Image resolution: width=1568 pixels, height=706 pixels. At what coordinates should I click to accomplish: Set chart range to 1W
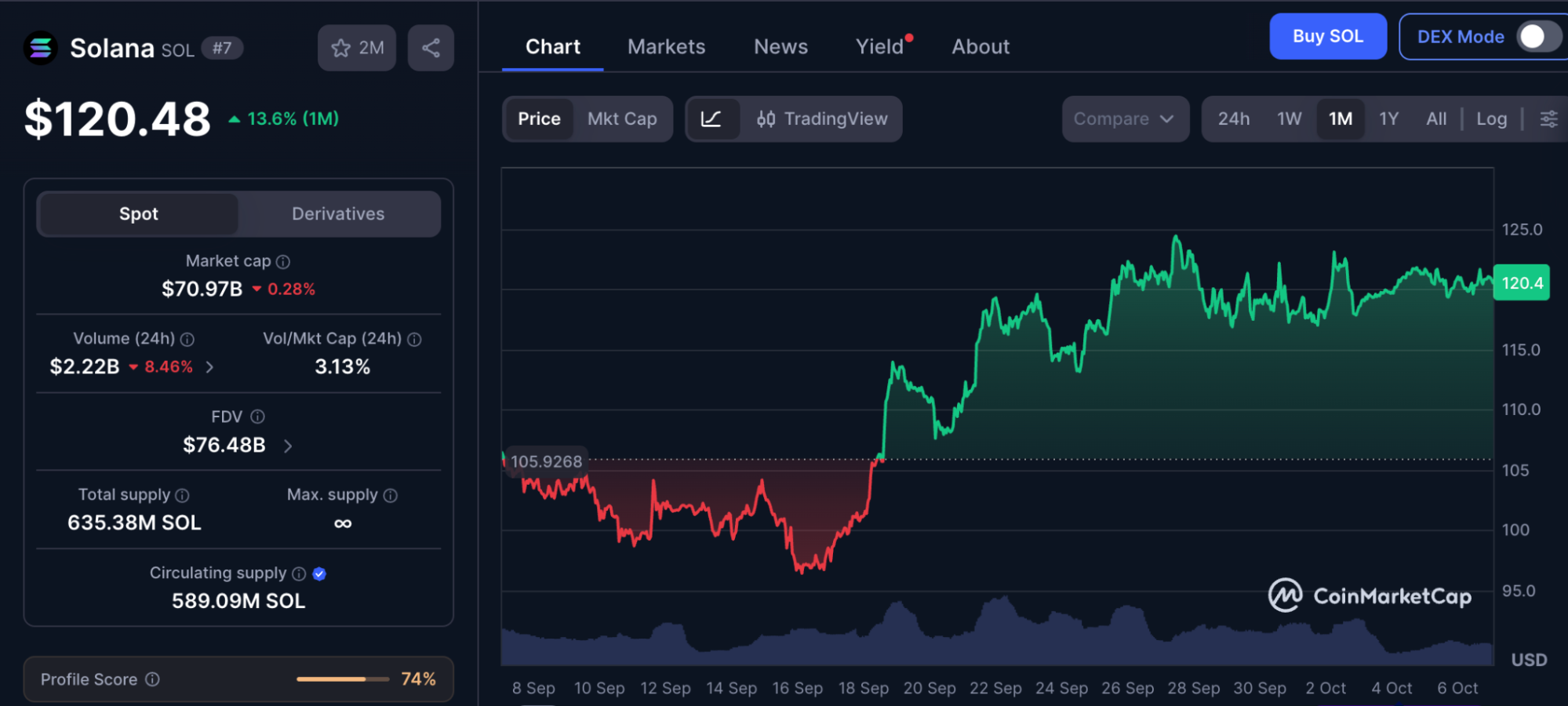coord(1289,119)
